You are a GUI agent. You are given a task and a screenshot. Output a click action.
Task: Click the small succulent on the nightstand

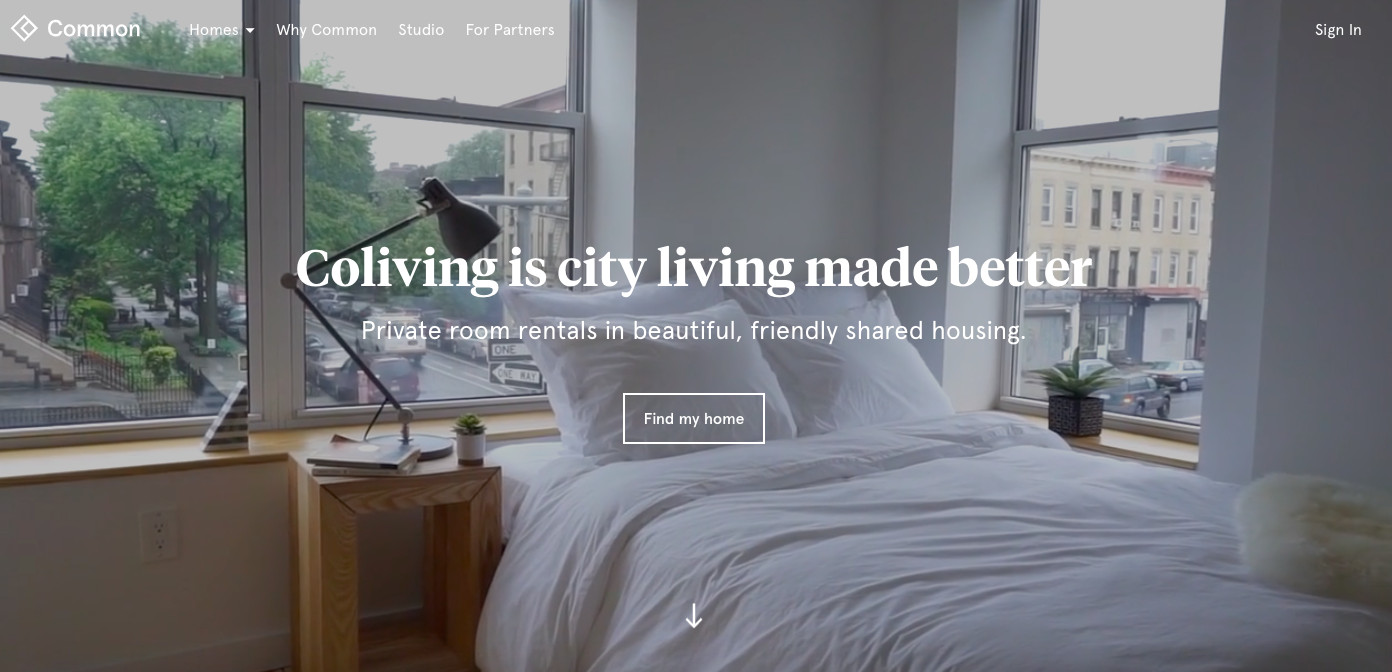pyautogui.click(x=469, y=439)
